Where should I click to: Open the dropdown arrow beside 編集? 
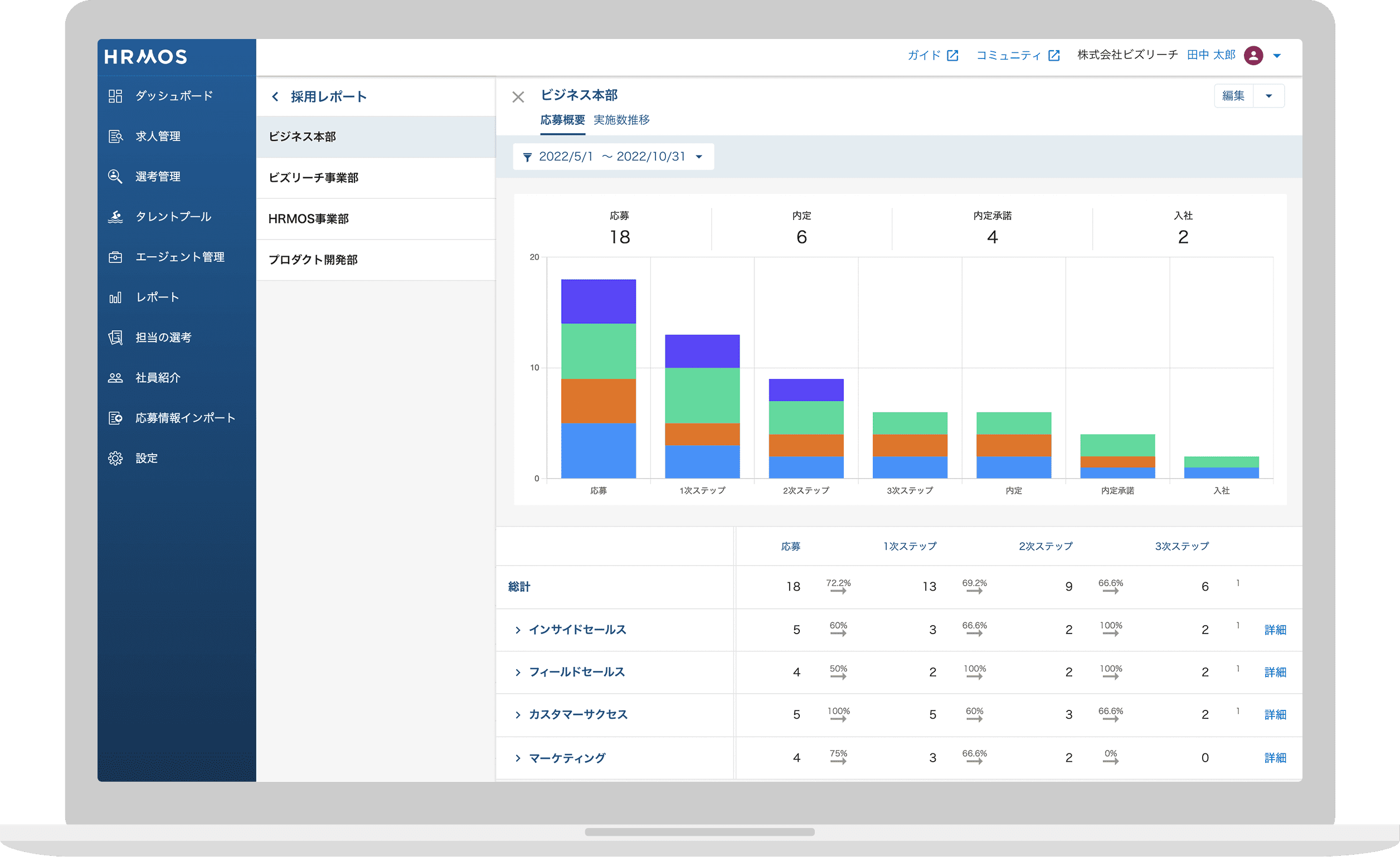(1268, 96)
